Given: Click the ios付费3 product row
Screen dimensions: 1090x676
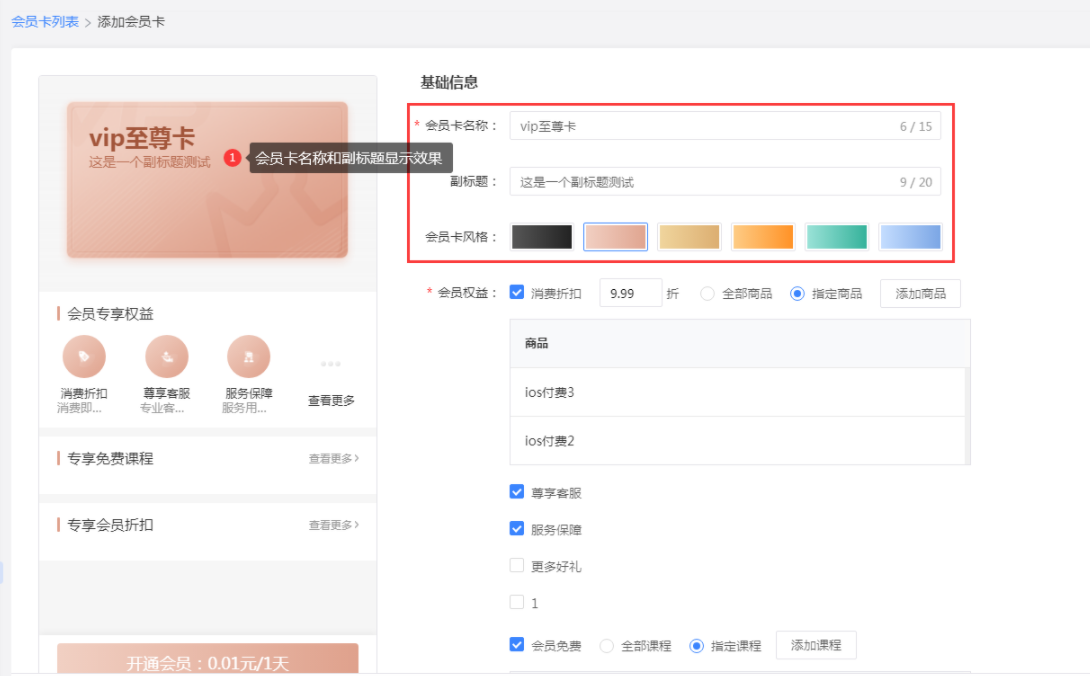Looking at the screenshot, I should (x=738, y=392).
